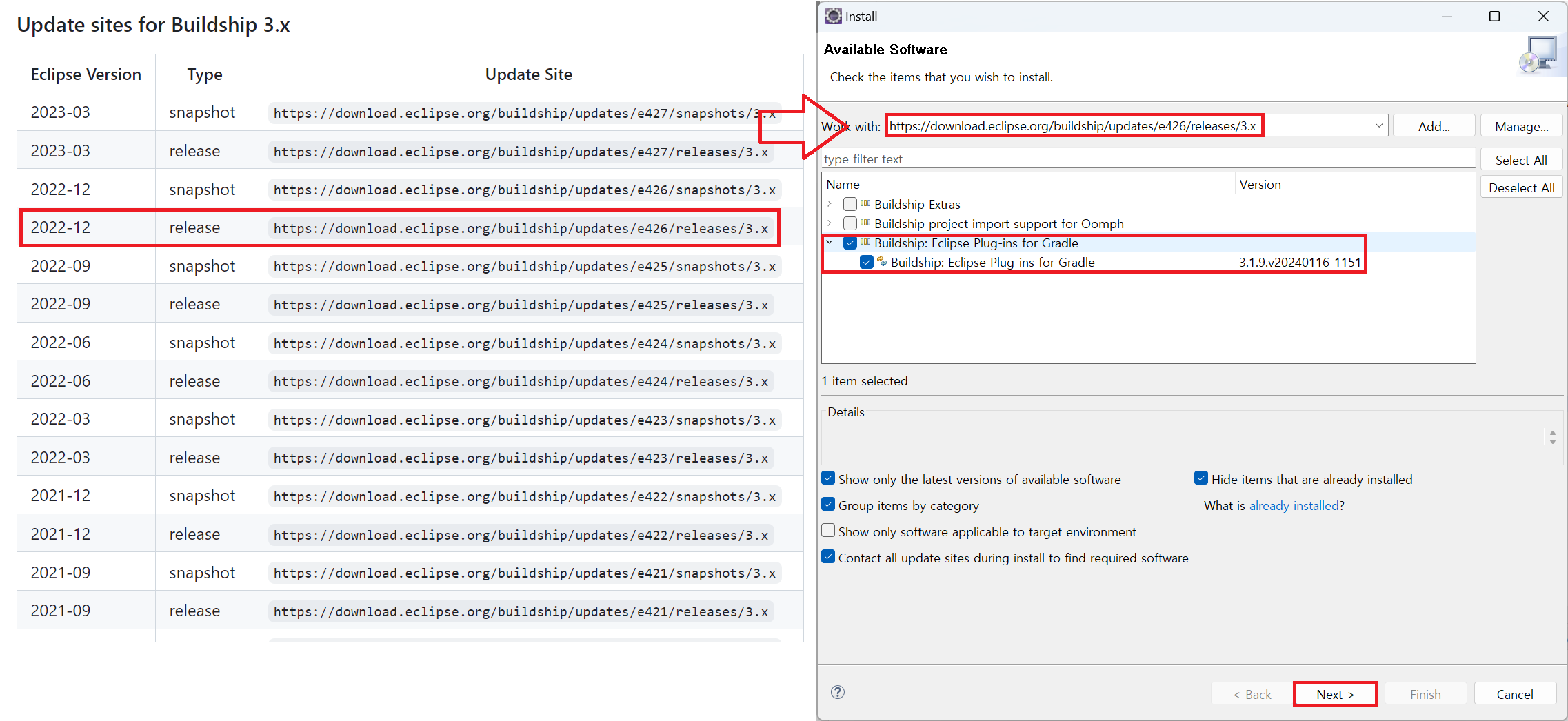
Task: Click the Buildship Extras category icon
Action: click(x=865, y=204)
